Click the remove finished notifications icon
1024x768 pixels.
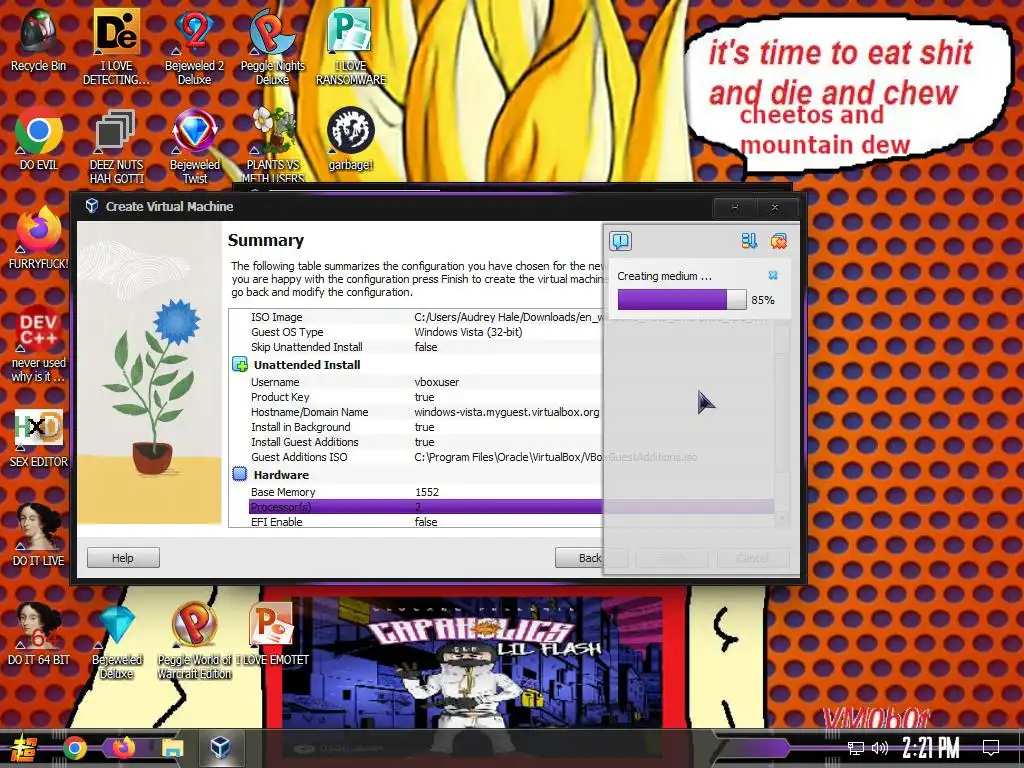tap(778, 241)
